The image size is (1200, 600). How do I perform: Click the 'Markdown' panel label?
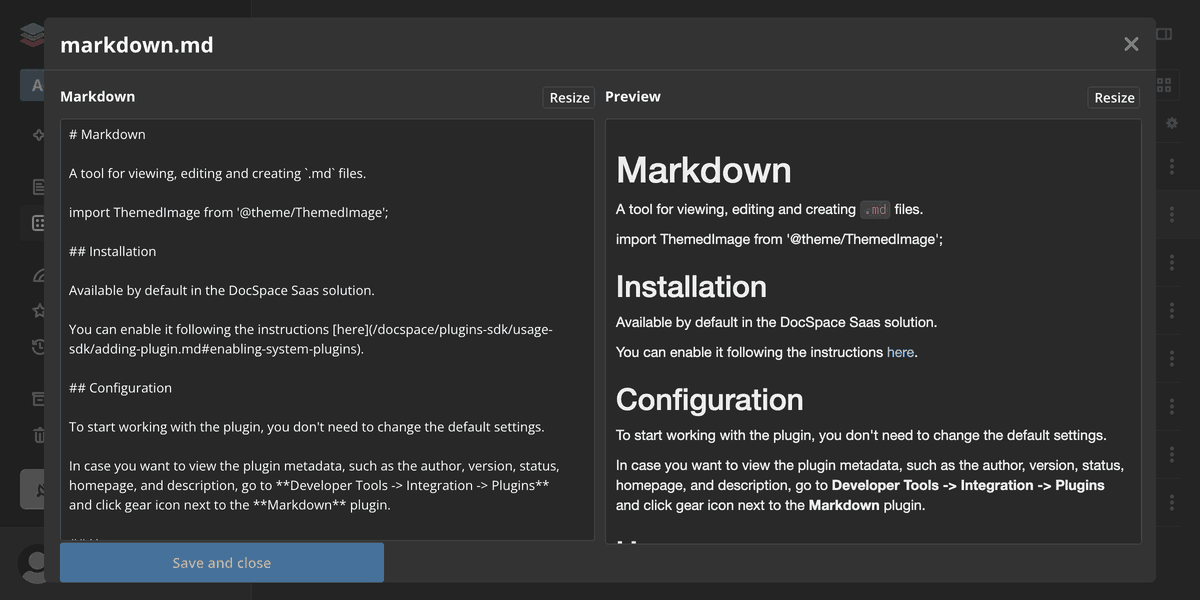coord(97,96)
